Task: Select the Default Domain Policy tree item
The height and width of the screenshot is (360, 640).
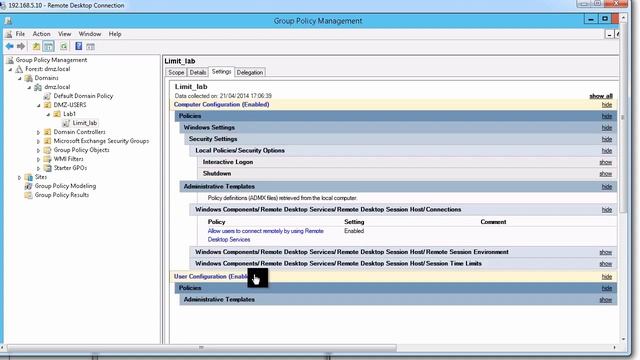Action: pos(83,96)
